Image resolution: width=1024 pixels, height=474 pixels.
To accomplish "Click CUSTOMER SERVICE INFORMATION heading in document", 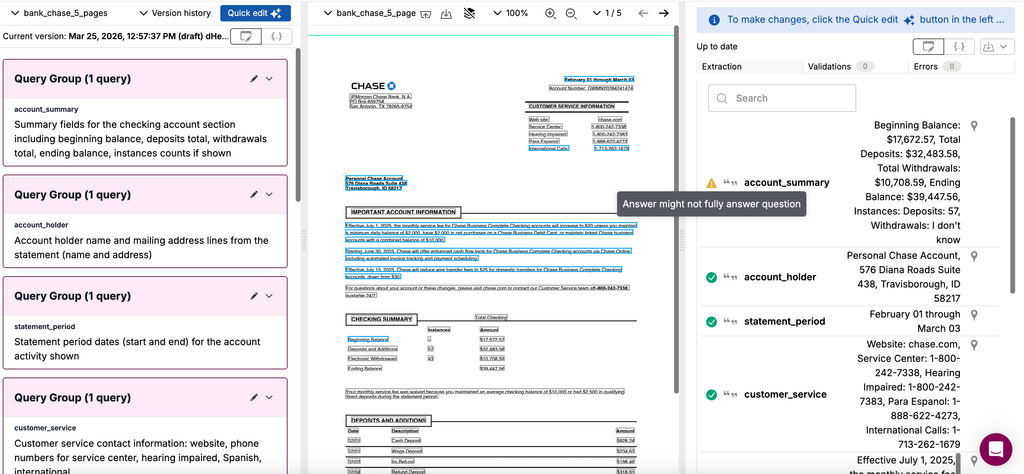I will (571, 106).
